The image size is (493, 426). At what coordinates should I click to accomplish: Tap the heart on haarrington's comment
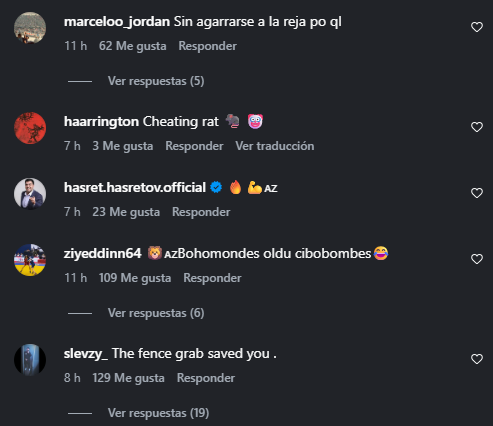coord(477,127)
